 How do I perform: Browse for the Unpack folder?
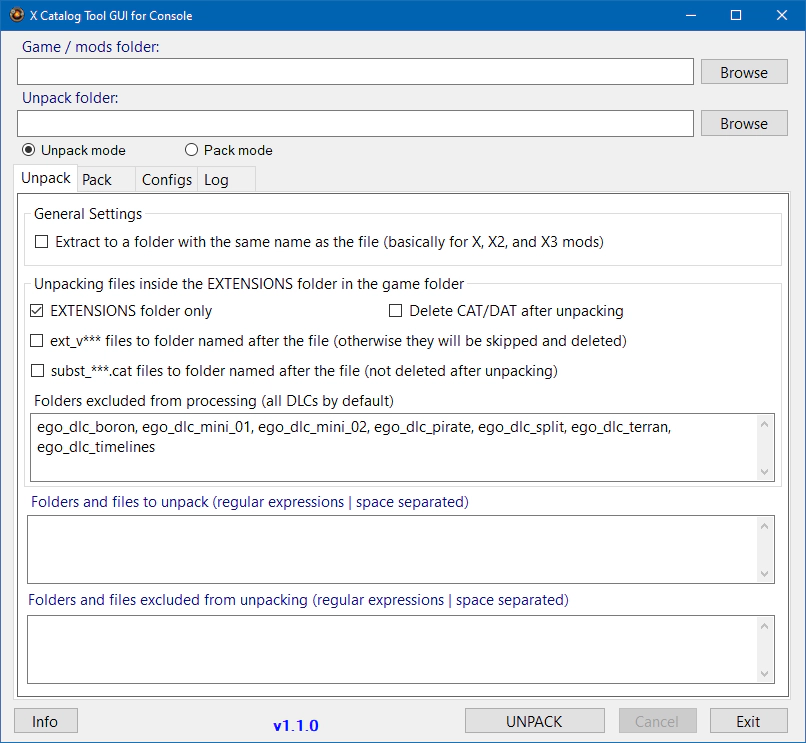[x=743, y=123]
